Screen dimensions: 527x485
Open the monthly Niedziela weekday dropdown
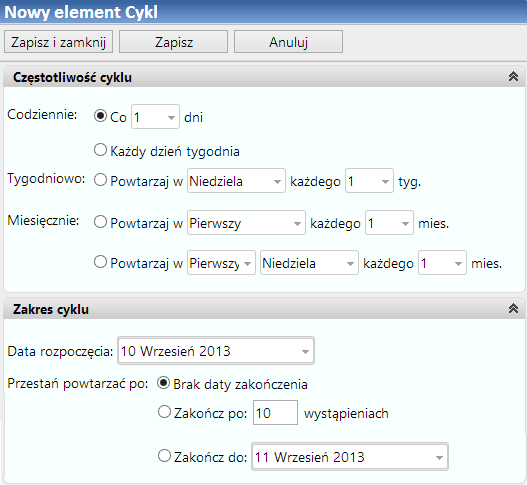309,263
